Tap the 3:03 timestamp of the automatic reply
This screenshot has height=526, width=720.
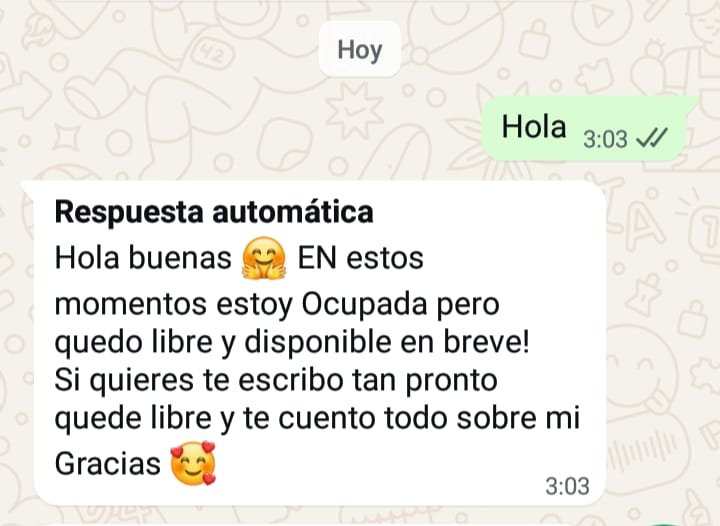(568, 486)
